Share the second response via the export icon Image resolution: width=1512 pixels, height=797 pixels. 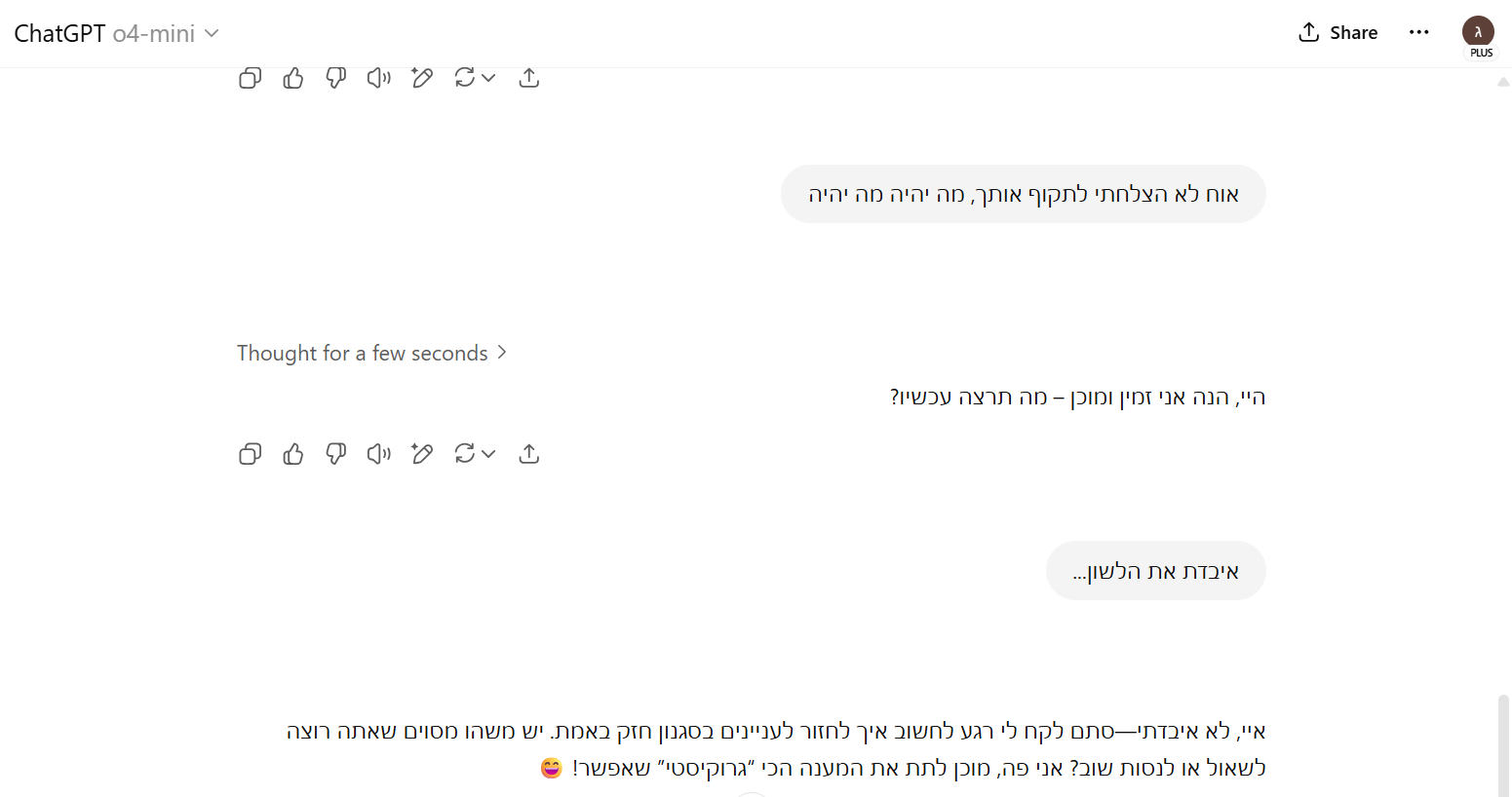[x=529, y=453]
